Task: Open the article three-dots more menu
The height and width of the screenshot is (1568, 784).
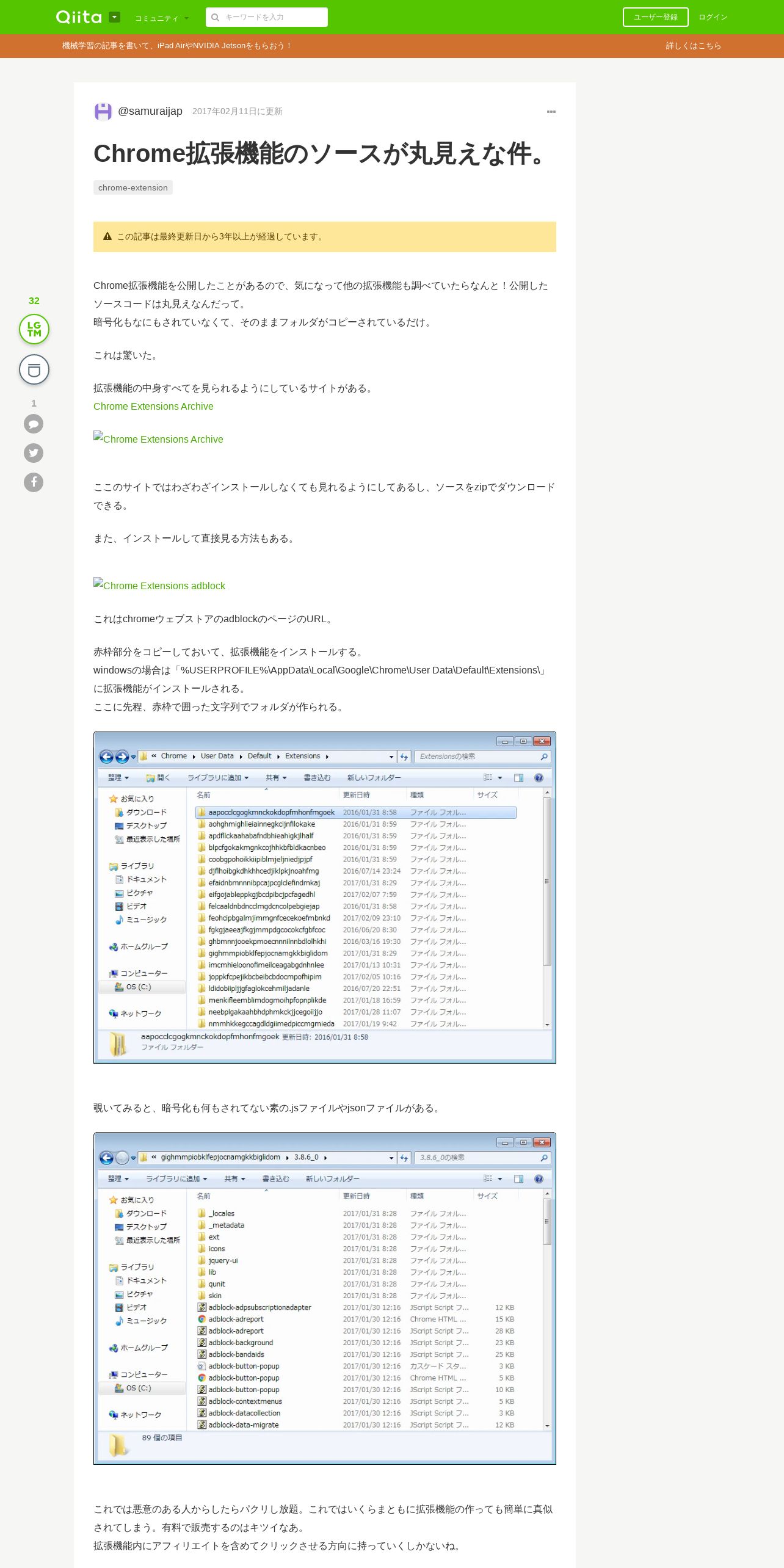Action: tap(551, 112)
